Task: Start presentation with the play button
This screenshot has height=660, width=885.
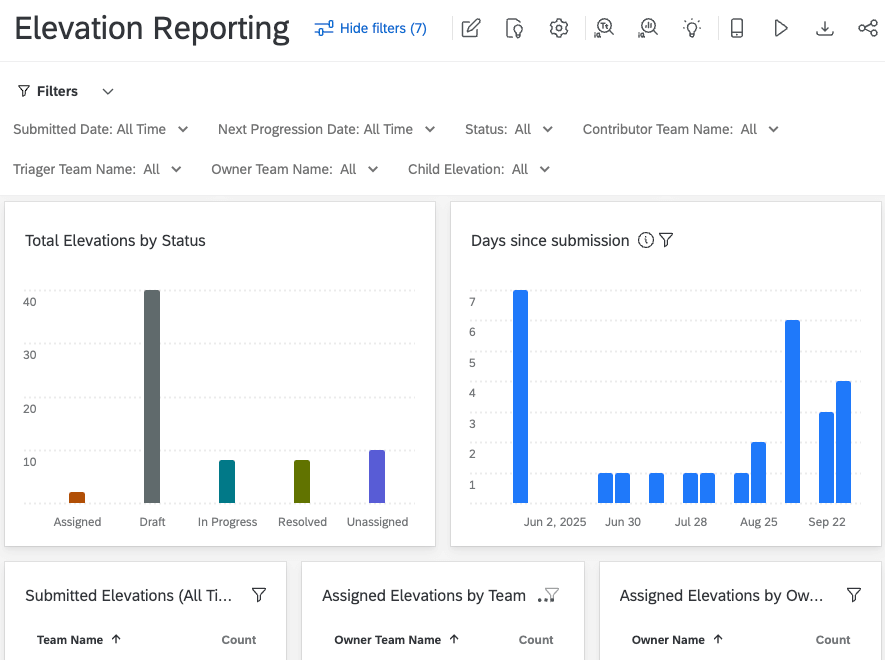Action: pos(781,28)
